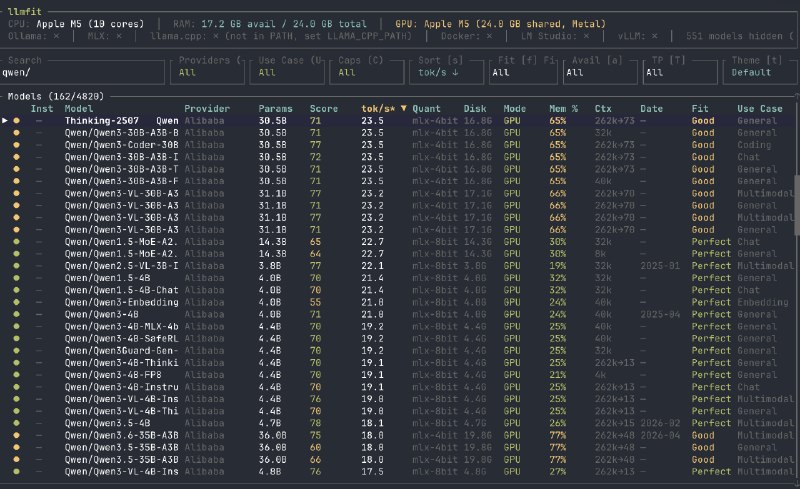Select the Qwen/Qwen3-30B-A3B-T model name
Image resolution: width=800 pixels, height=489 pixels.
coord(121,169)
